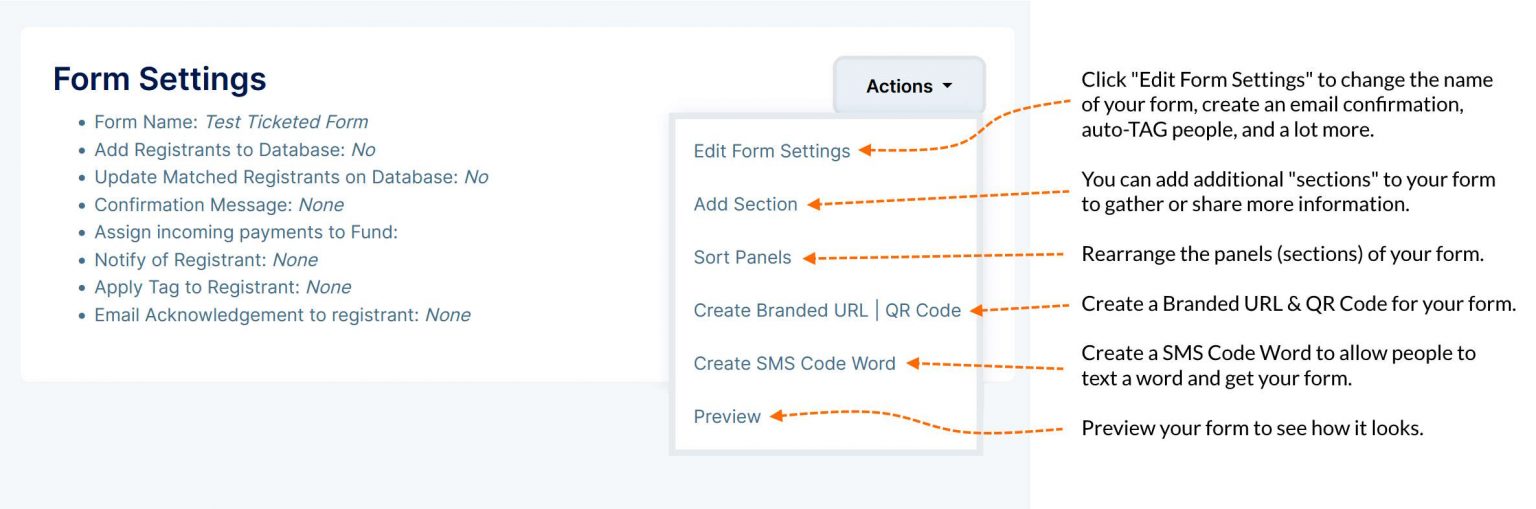Choose Edit Form Settings from the menu
Image resolution: width=1536 pixels, height=509 pixels.
coord(772,151)
